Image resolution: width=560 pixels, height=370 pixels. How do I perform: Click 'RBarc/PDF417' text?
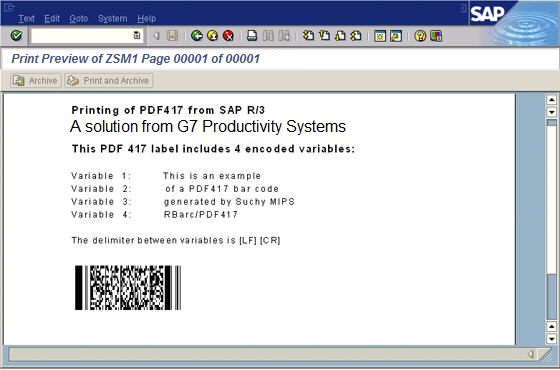coord(201,215)
